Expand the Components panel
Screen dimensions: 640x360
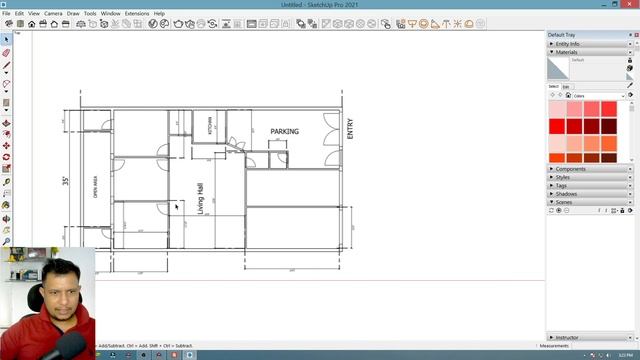[x=589, y=169]
